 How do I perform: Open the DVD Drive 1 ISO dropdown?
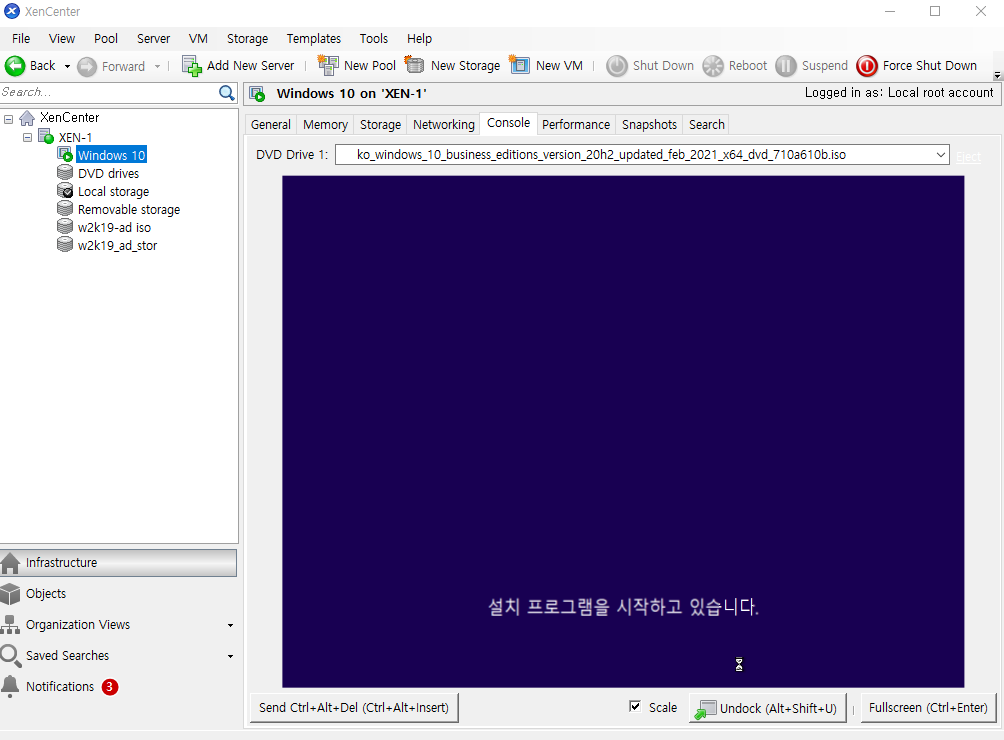click(x=940, y=155)
